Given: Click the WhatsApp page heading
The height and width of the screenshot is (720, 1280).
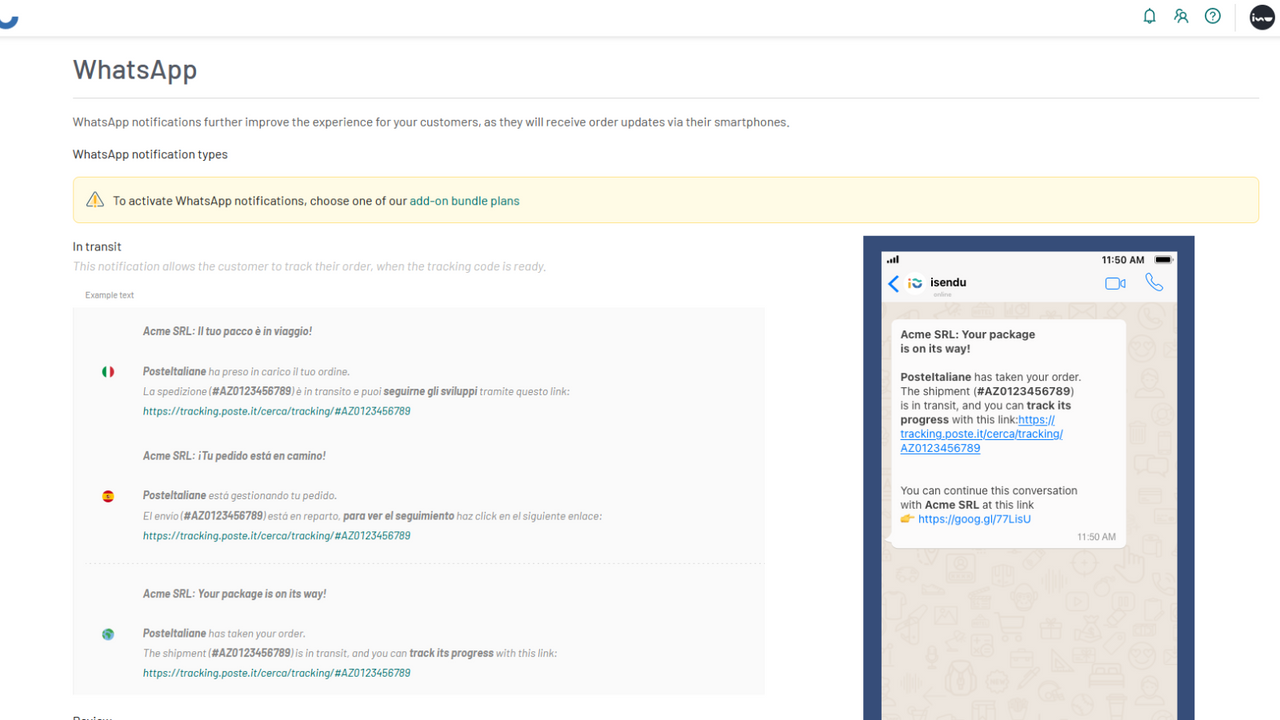Looking at the screenshot, I should (135, 69).
